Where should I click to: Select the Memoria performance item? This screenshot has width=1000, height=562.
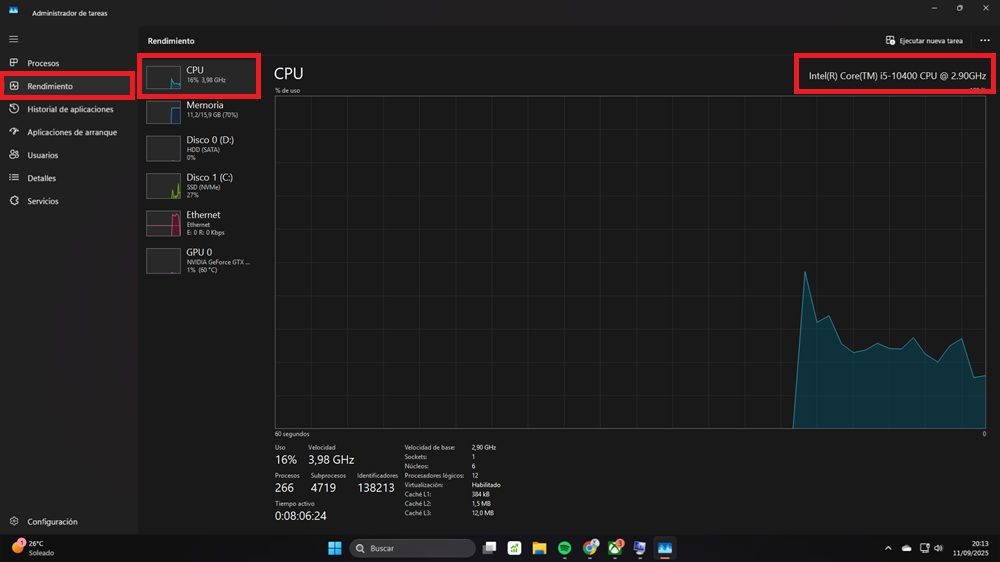199,111
